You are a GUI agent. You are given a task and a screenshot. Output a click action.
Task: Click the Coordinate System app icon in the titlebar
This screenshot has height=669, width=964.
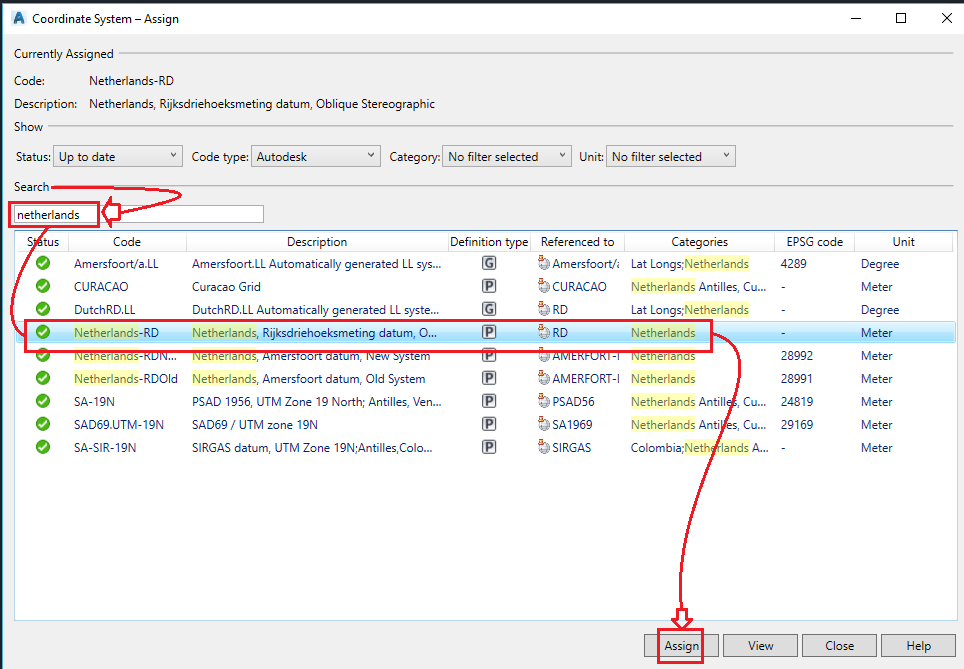[18, 17]
